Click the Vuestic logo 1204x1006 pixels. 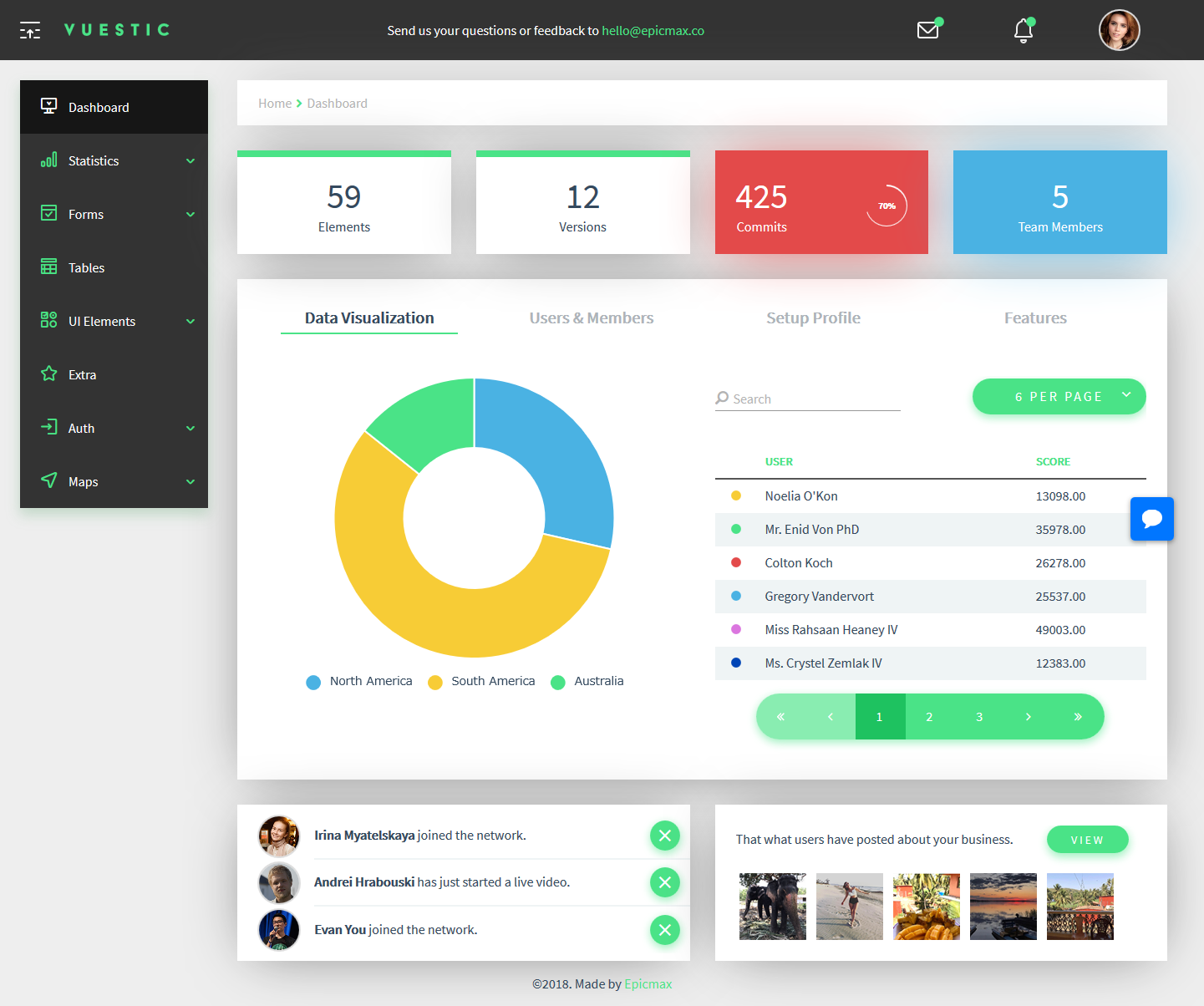[117, 30]
